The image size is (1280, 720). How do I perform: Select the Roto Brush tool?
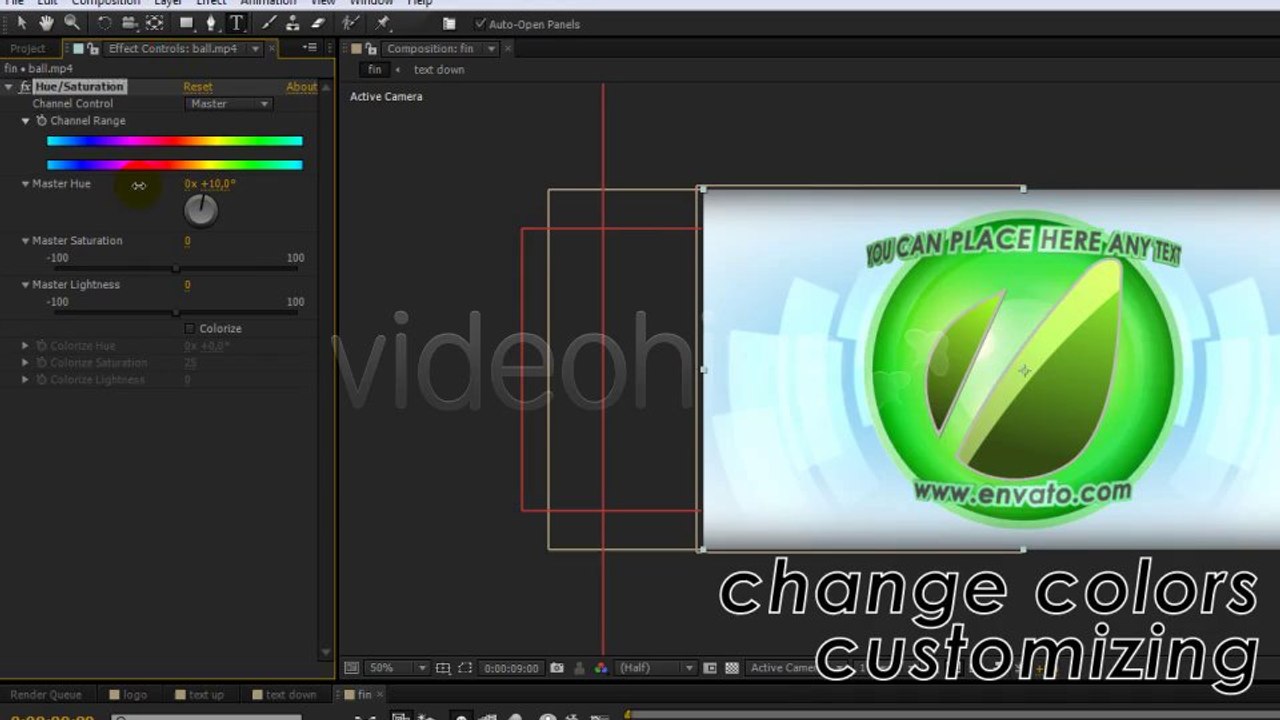pyautogui.click(x=349, y=23)
